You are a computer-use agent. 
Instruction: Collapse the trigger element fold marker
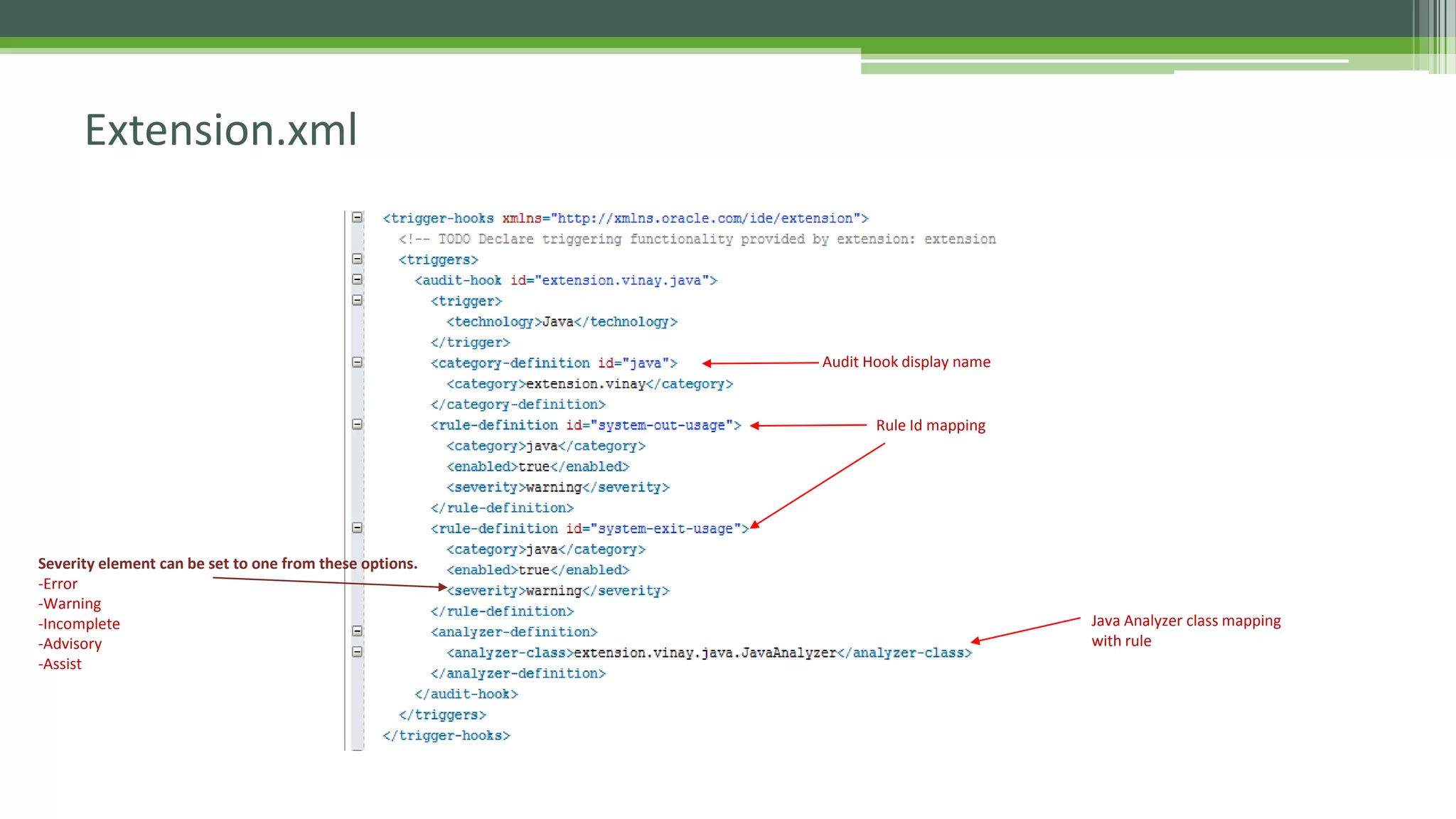point(358,300)
